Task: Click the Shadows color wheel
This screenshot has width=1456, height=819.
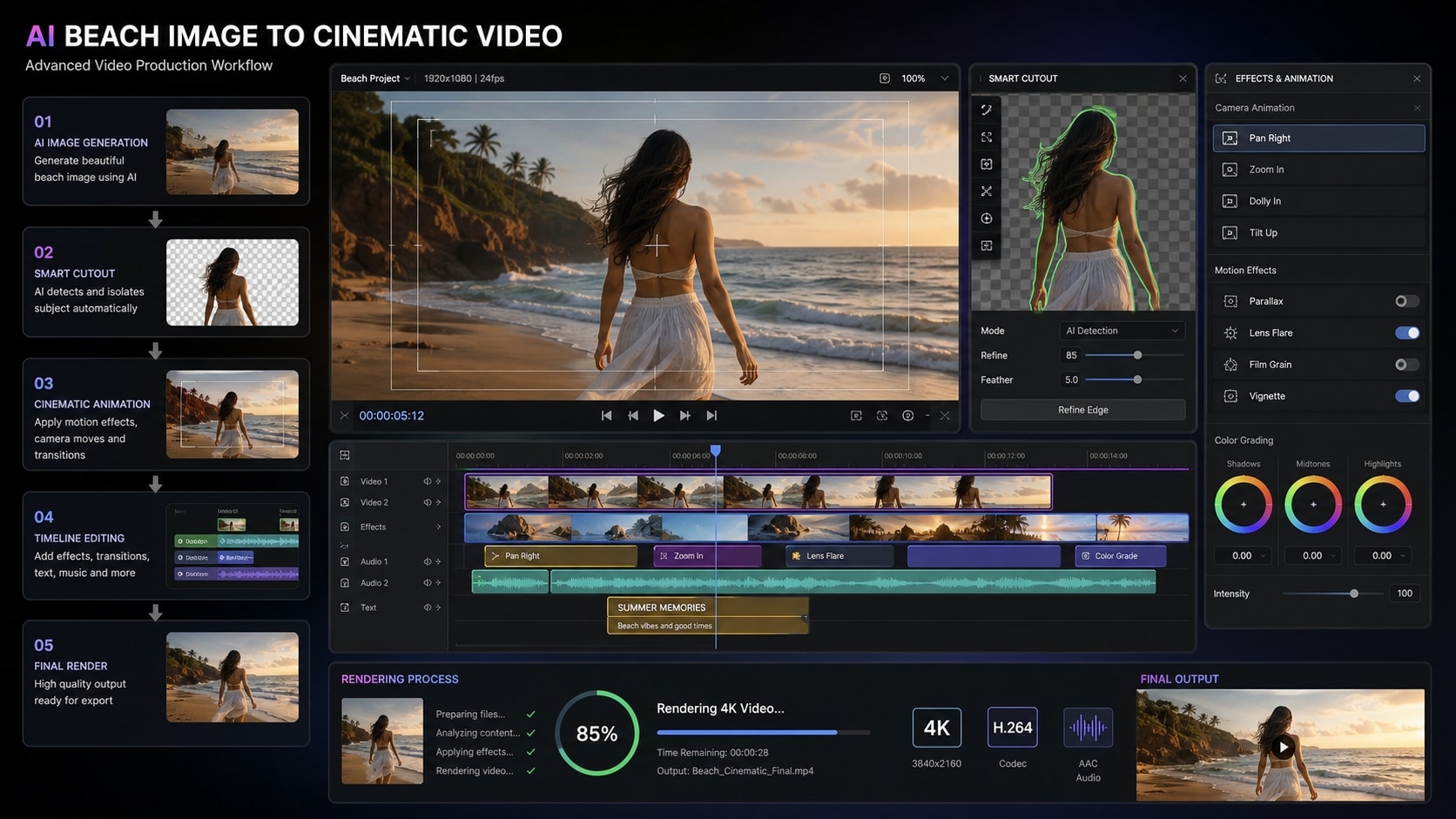Action: [1244, 505]
